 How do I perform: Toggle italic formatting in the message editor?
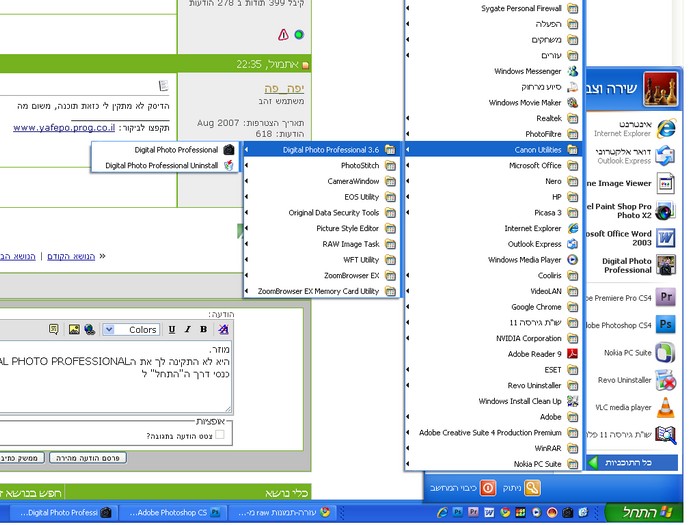[x=188, y=329]
